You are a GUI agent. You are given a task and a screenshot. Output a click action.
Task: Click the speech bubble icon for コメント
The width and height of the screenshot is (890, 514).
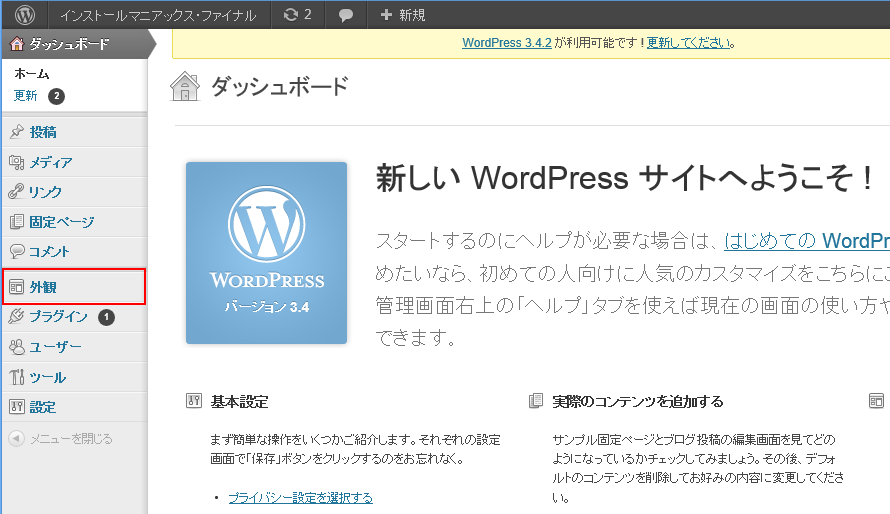pyautogui.click(x=17, y=251)
